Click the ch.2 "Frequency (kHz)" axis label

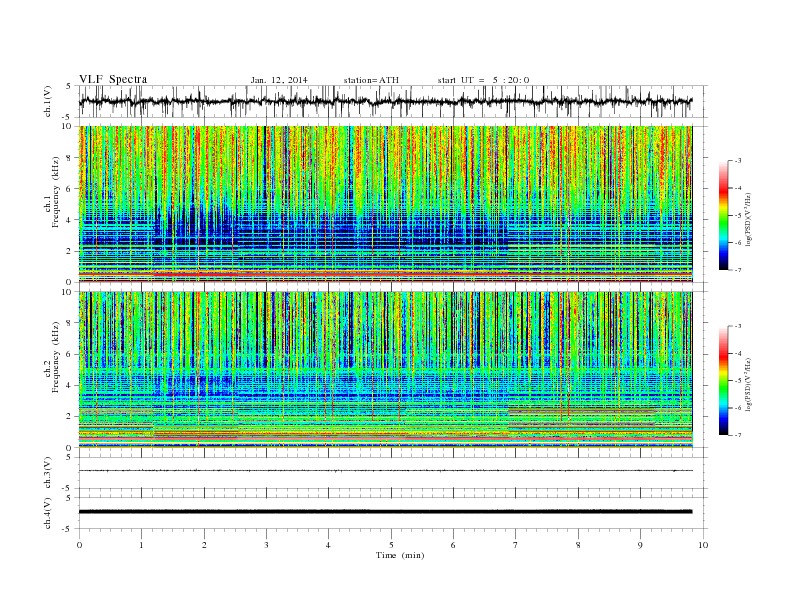(x=56, y=357)
